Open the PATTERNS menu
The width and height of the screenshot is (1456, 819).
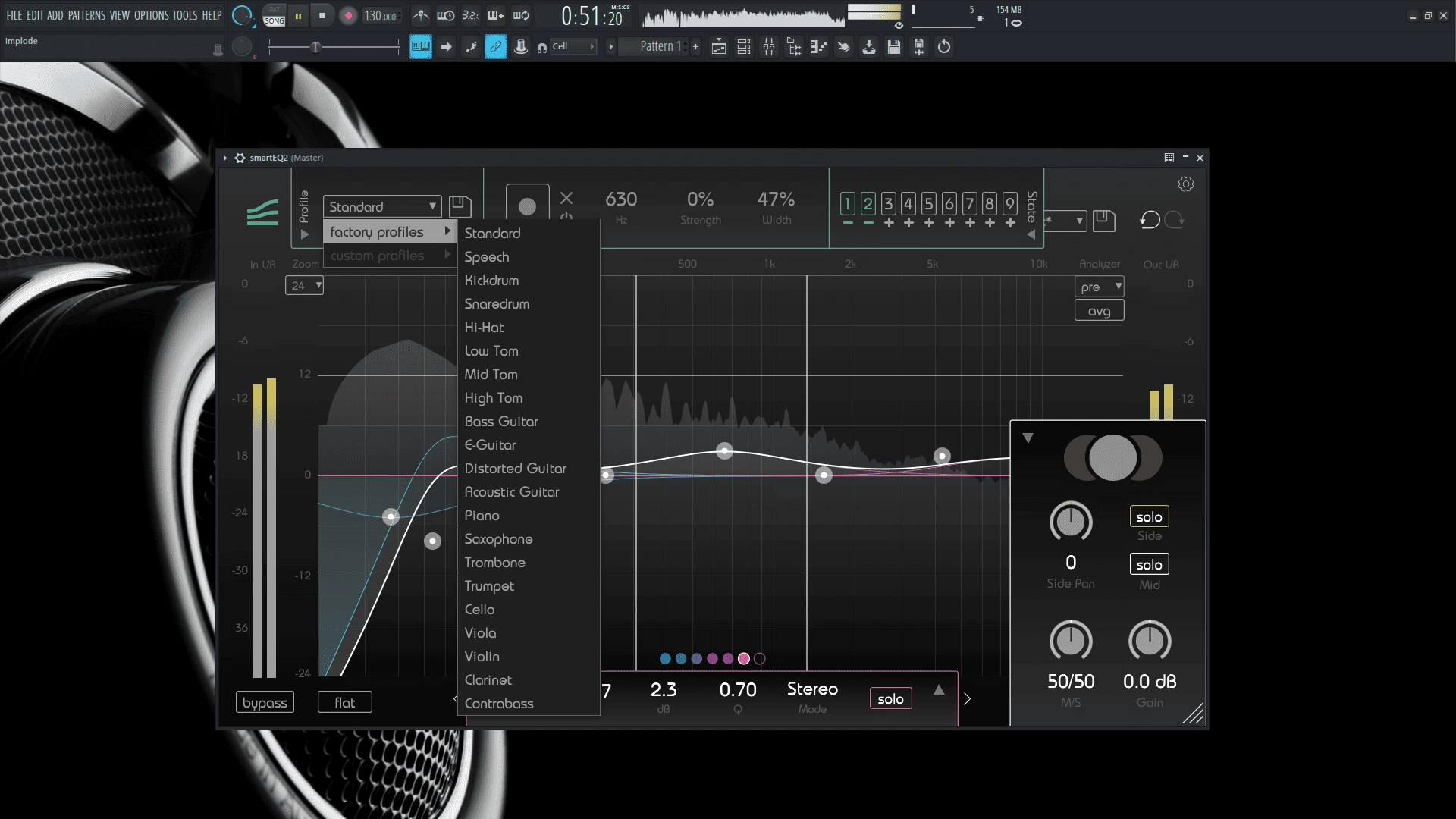86,15
